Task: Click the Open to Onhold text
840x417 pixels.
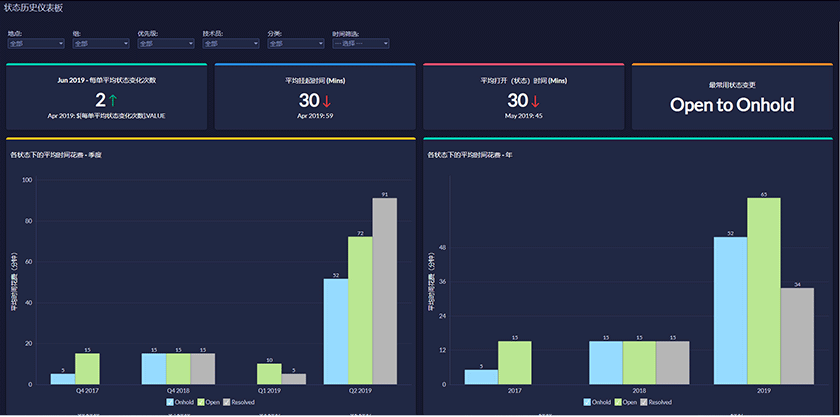Action: (x=732, y=105)
